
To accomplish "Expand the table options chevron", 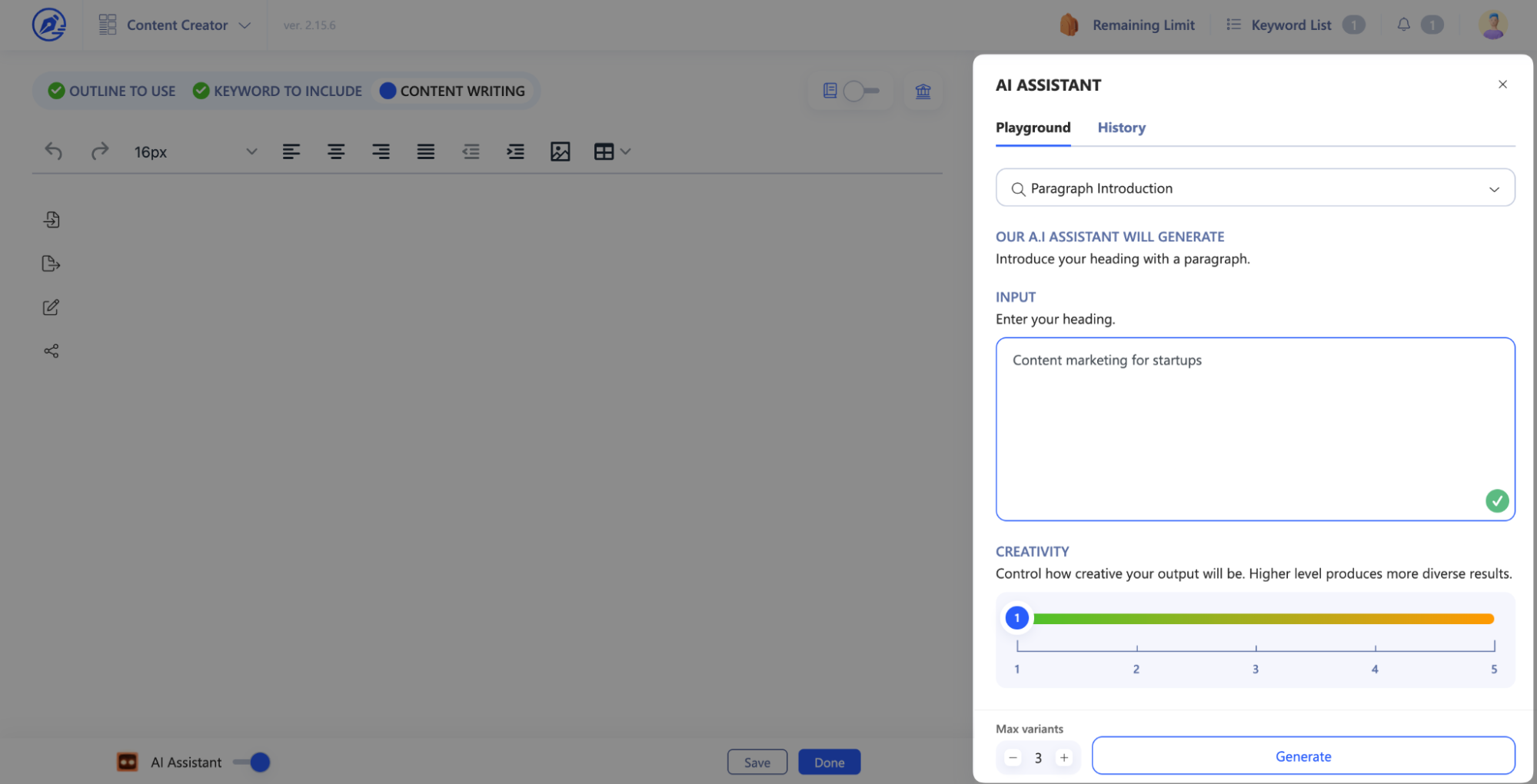I will [625, 151].
